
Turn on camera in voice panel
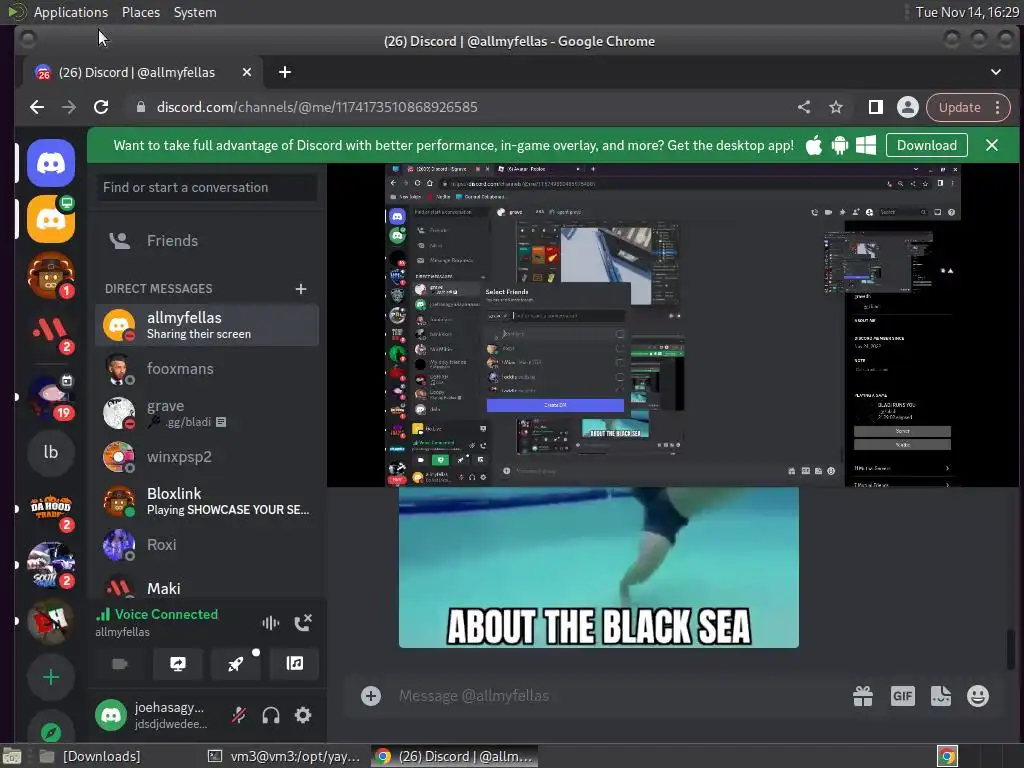[x=120, y=664]
